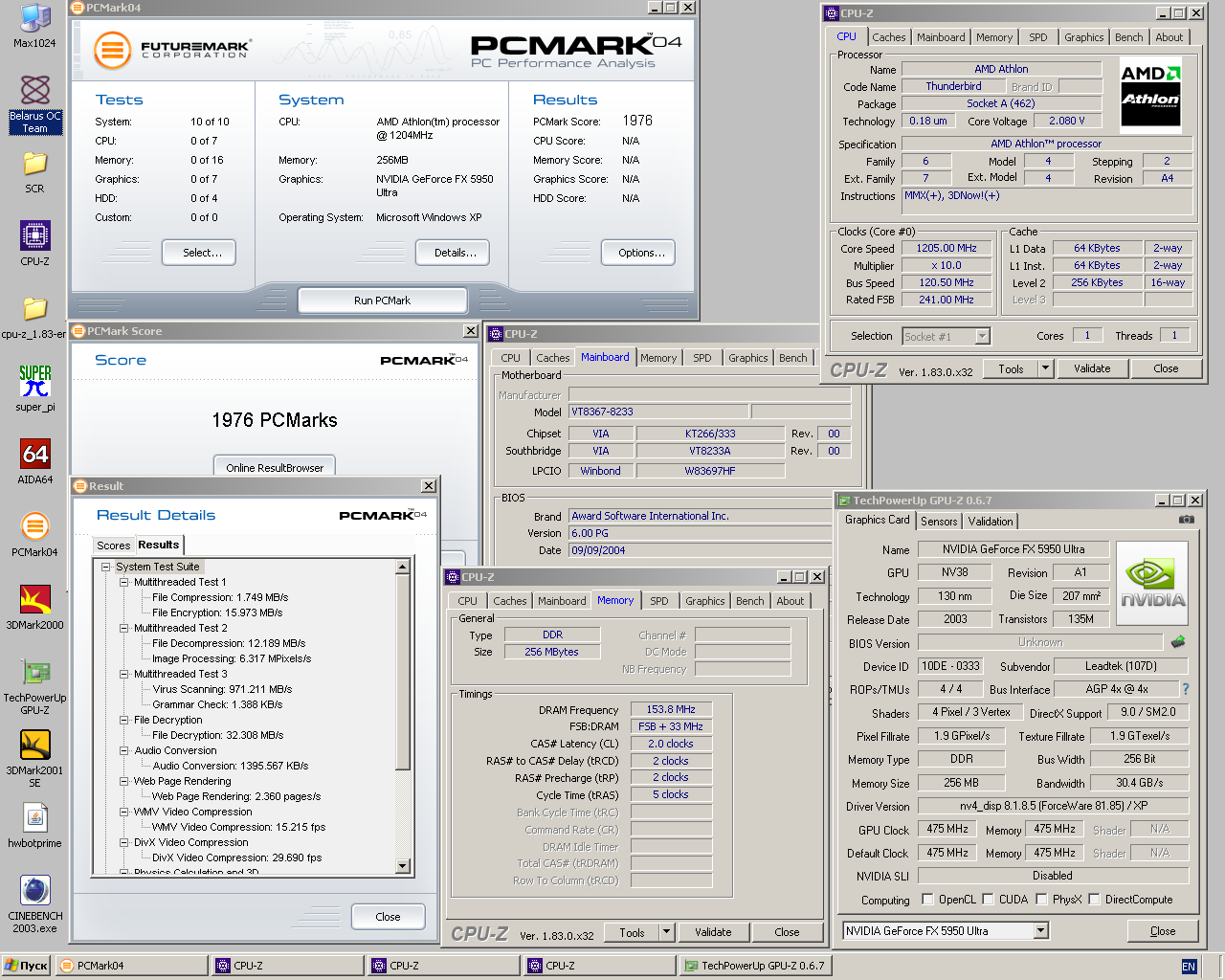Collapse the File Decryption node

pos(123,720)
